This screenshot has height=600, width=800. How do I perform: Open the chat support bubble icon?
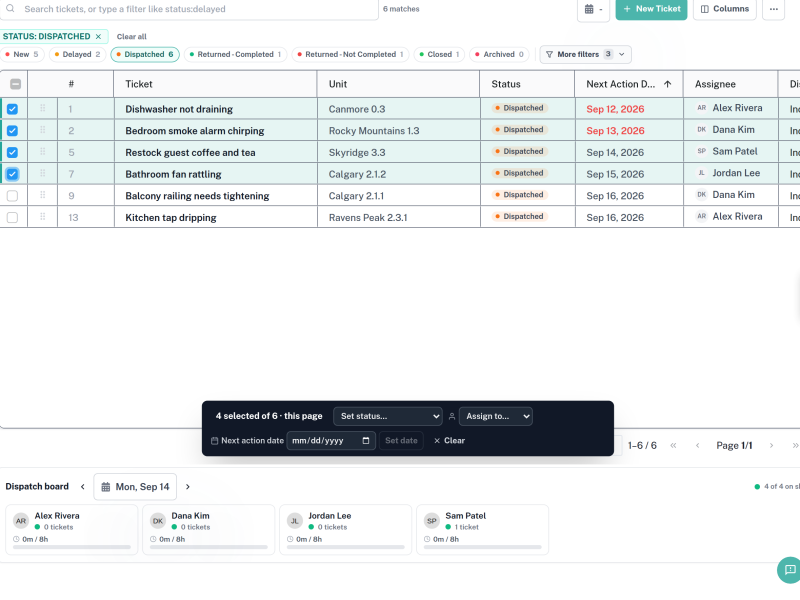tap(790, 569)
